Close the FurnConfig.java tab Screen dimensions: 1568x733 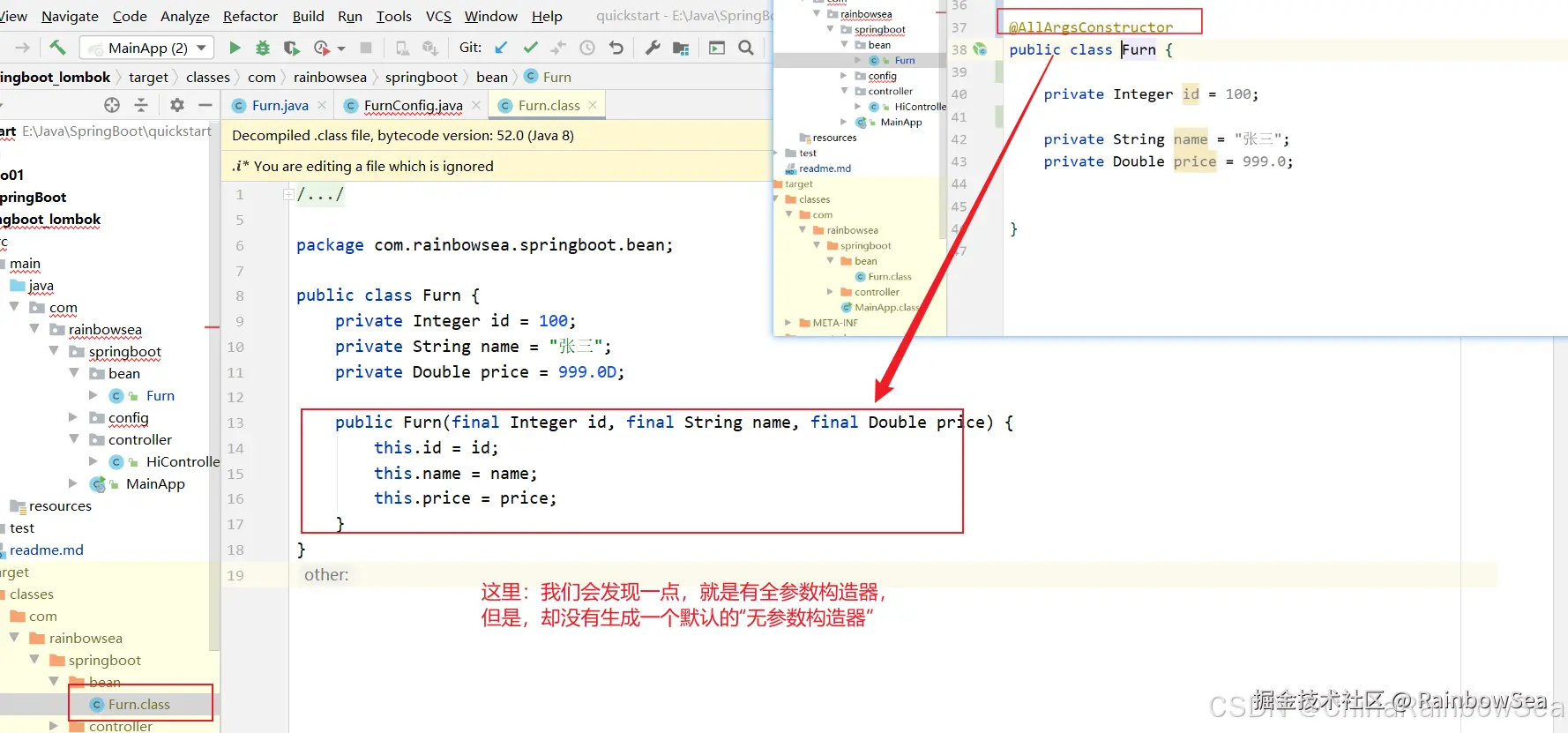pyautogui.click(x=476, y=105)
